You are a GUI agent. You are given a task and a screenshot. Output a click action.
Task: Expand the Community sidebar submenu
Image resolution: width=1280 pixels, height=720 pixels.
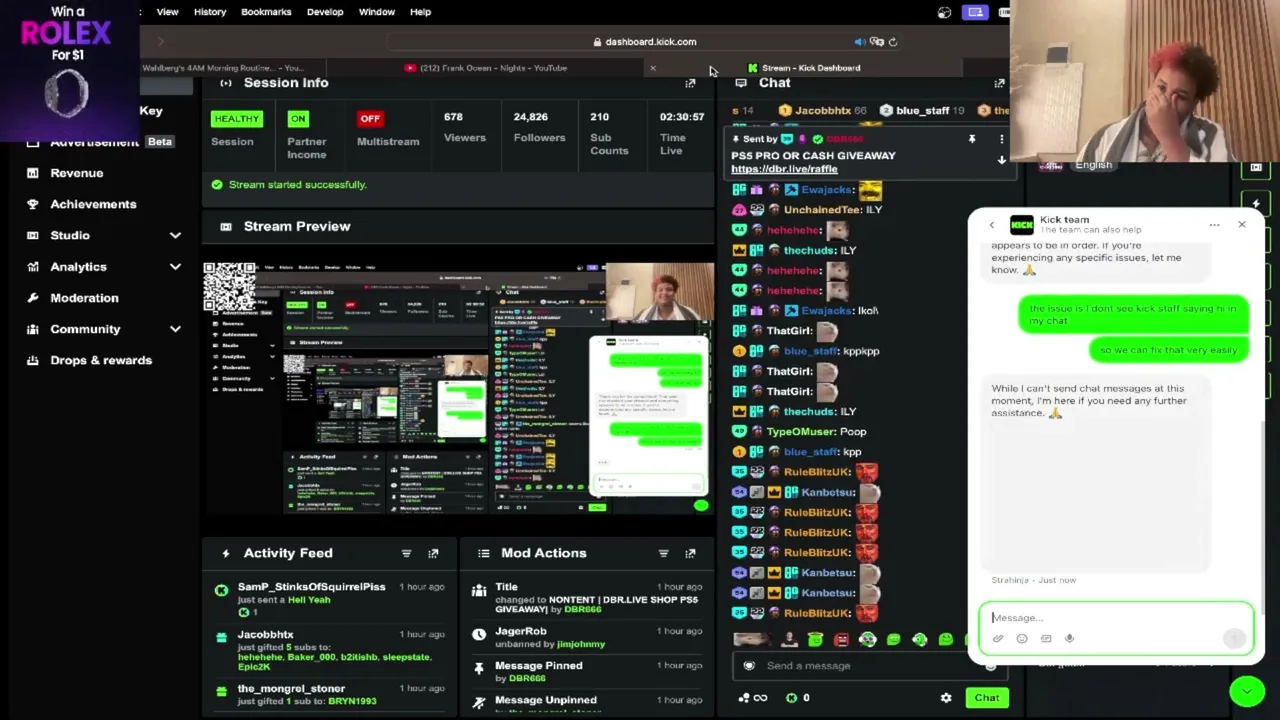(x=175, y=329)
